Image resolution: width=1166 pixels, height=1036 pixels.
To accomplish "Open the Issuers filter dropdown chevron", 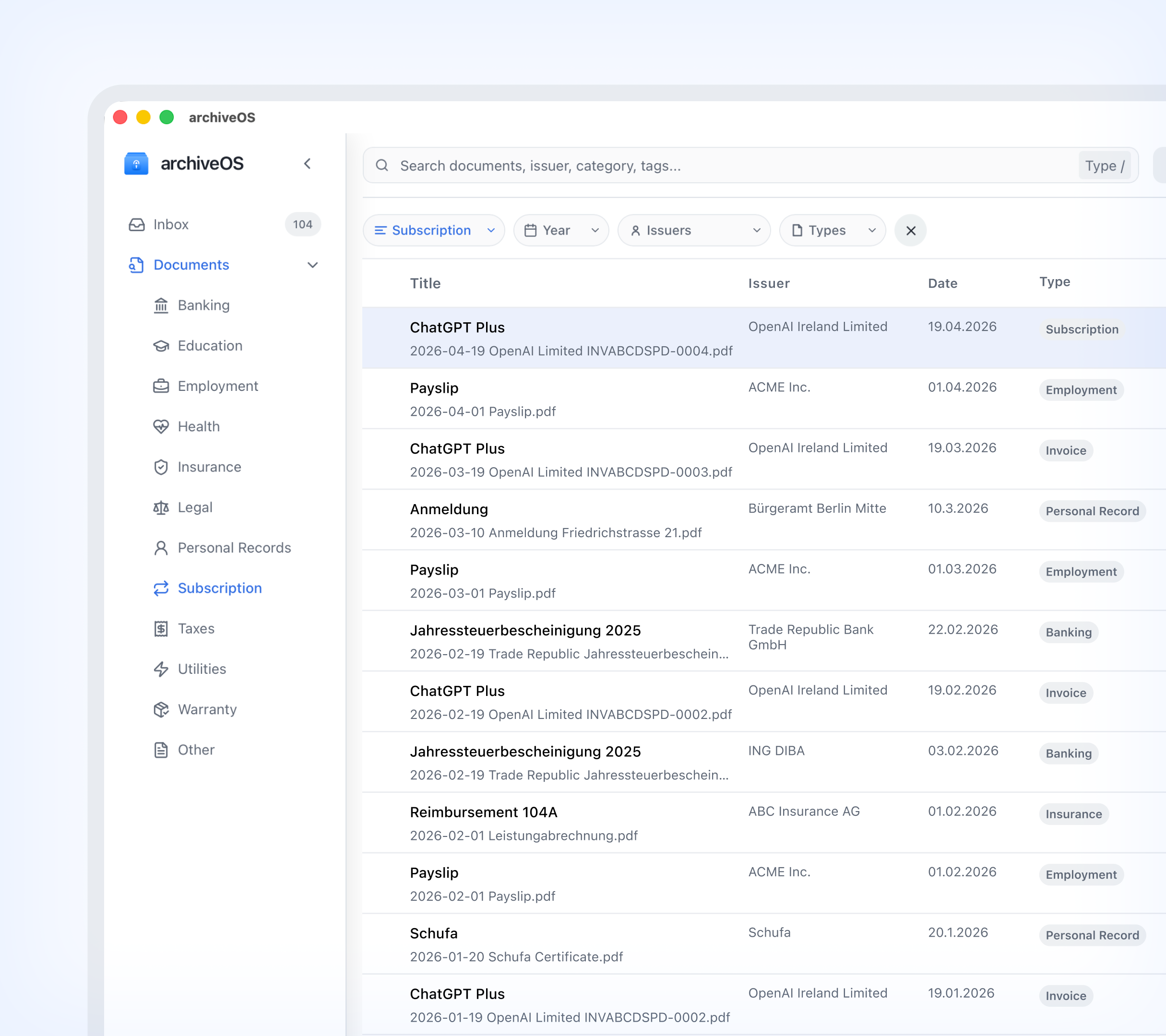I will (756, 230).
